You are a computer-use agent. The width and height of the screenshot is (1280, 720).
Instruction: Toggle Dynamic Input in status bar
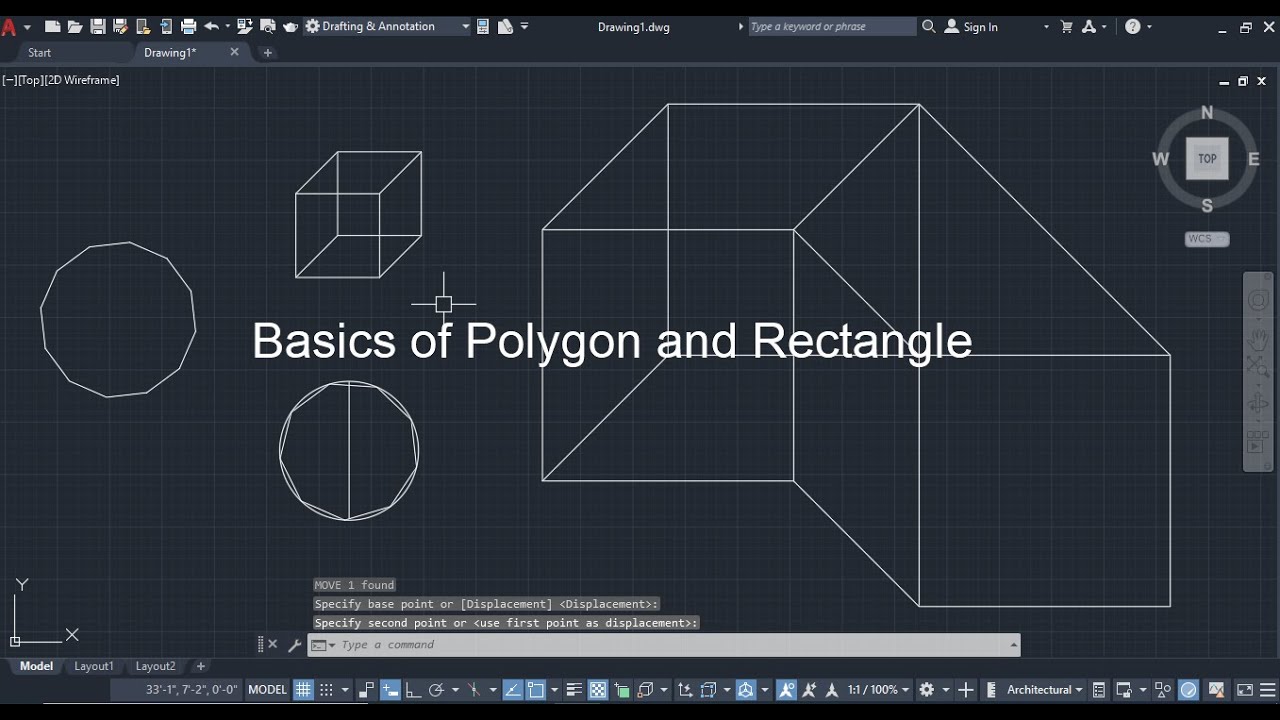point(391,690)
